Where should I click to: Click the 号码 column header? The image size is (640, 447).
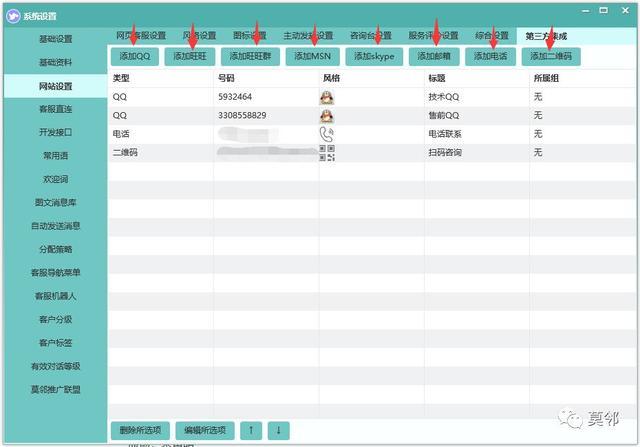point(266,78)
